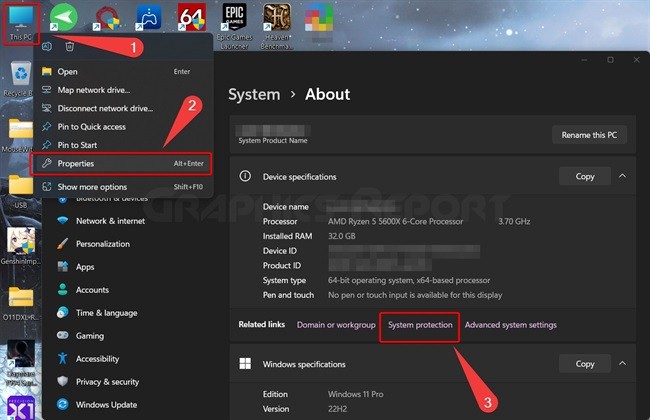The image size is (650, 420).
Task: Choose Open from the context menu
Action: coord(123,71)
